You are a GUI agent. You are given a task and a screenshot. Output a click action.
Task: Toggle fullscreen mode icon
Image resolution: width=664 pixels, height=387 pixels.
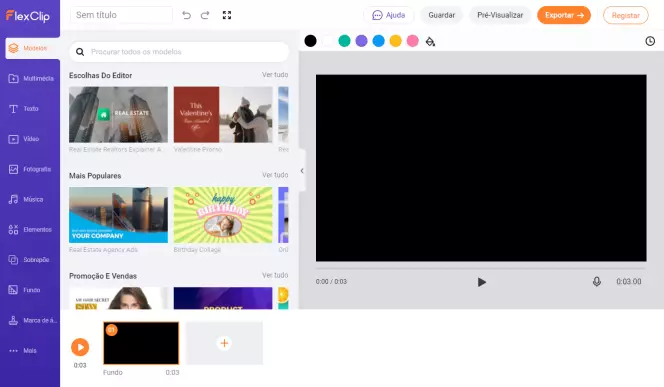point(227,15)
